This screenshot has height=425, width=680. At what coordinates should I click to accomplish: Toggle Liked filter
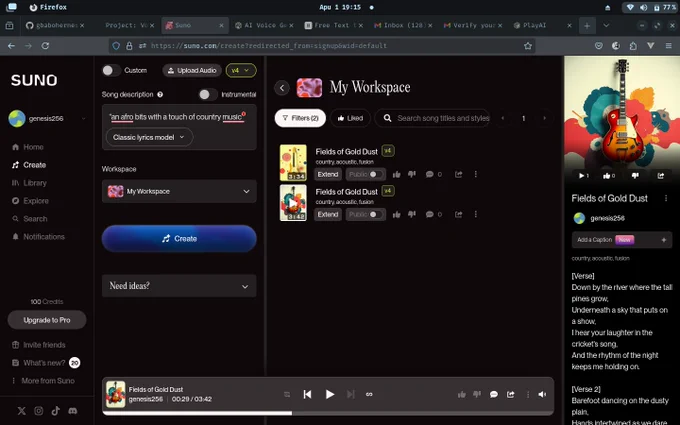coord(350,118)
